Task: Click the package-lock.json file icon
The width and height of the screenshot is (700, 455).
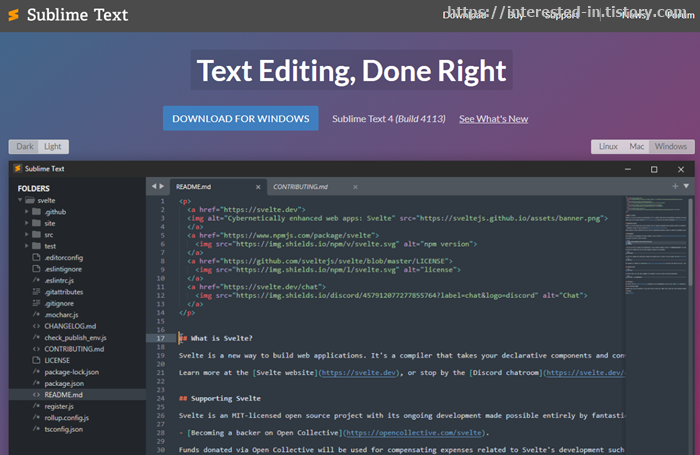Action: pyautogui.click(x=36, y=372)
